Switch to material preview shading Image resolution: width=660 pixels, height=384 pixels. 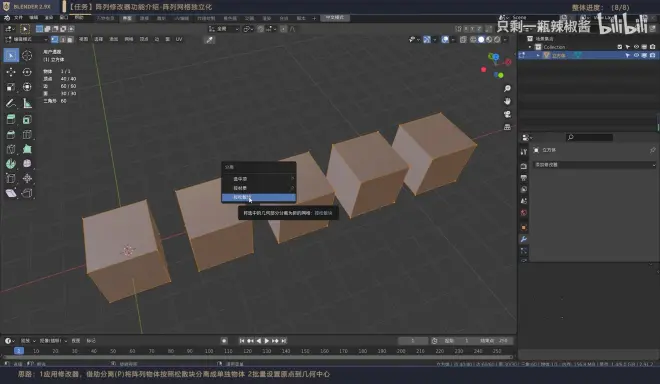pyautogui.click(x=489, y=40)
